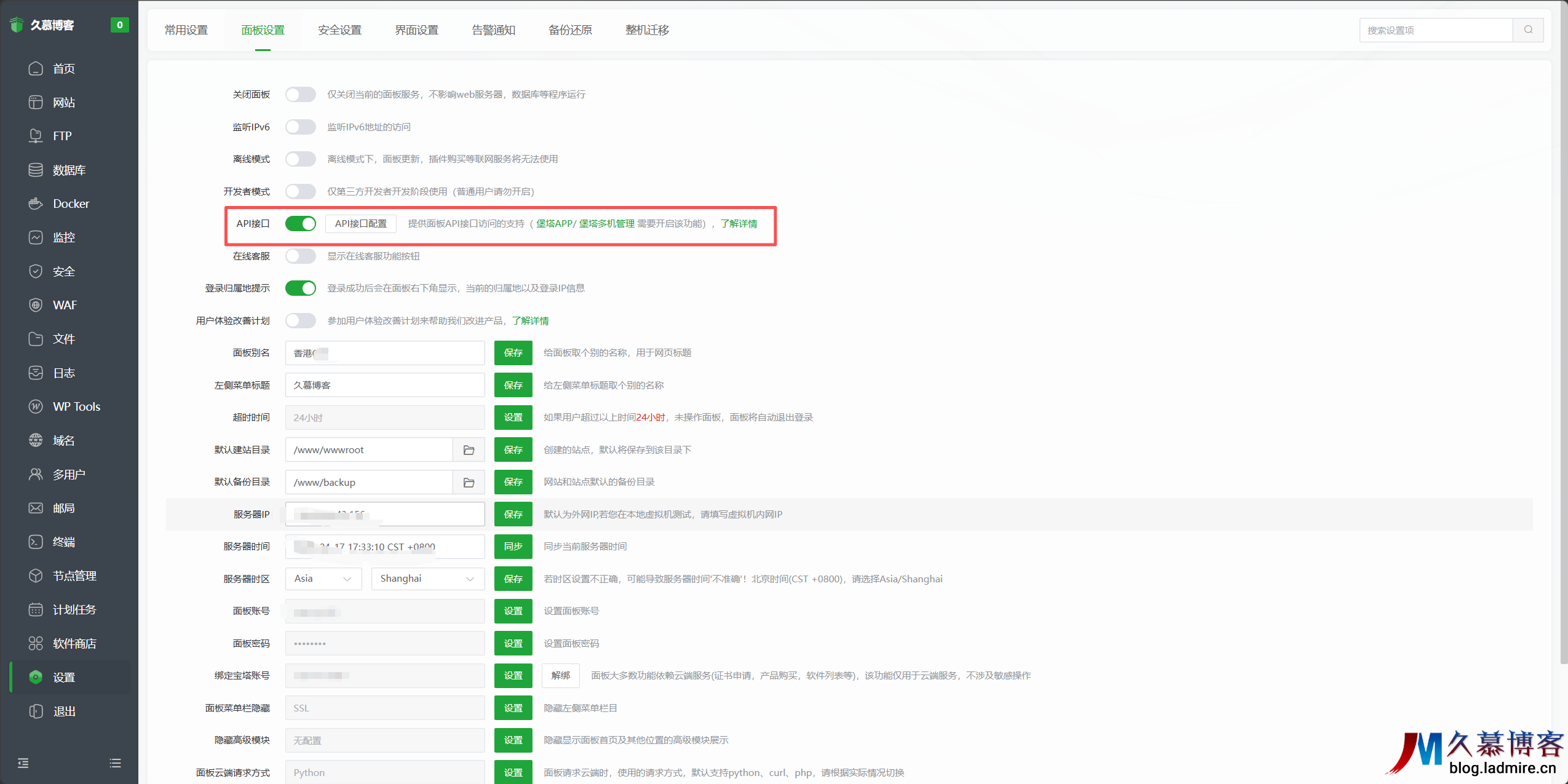Click the API接口配置 button
The height and width of the screenshot is (784, 1568).
360,224
